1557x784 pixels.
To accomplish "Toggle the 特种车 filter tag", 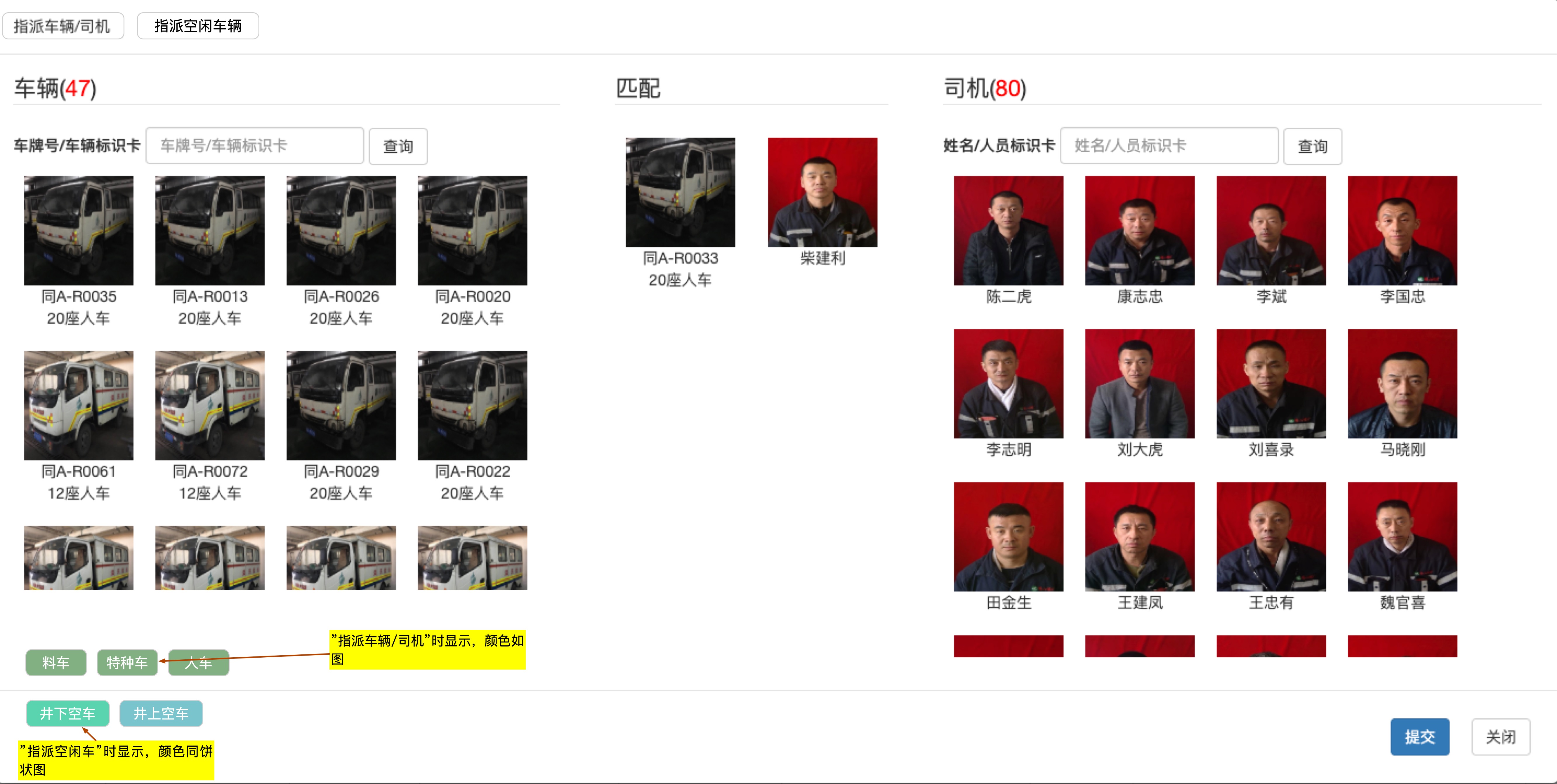I will click(x=127, y=663).
